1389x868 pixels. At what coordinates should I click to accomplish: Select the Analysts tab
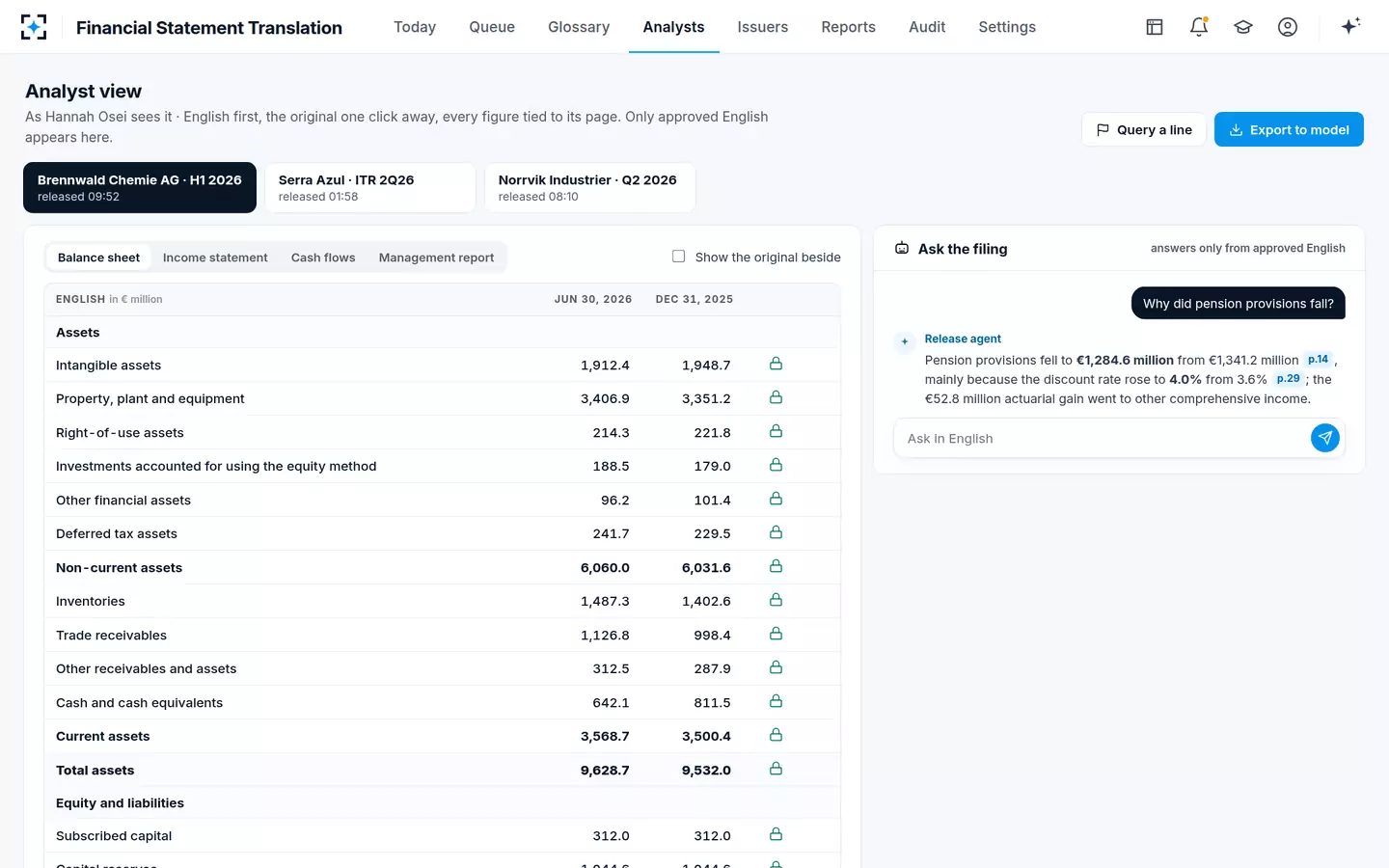673,27
